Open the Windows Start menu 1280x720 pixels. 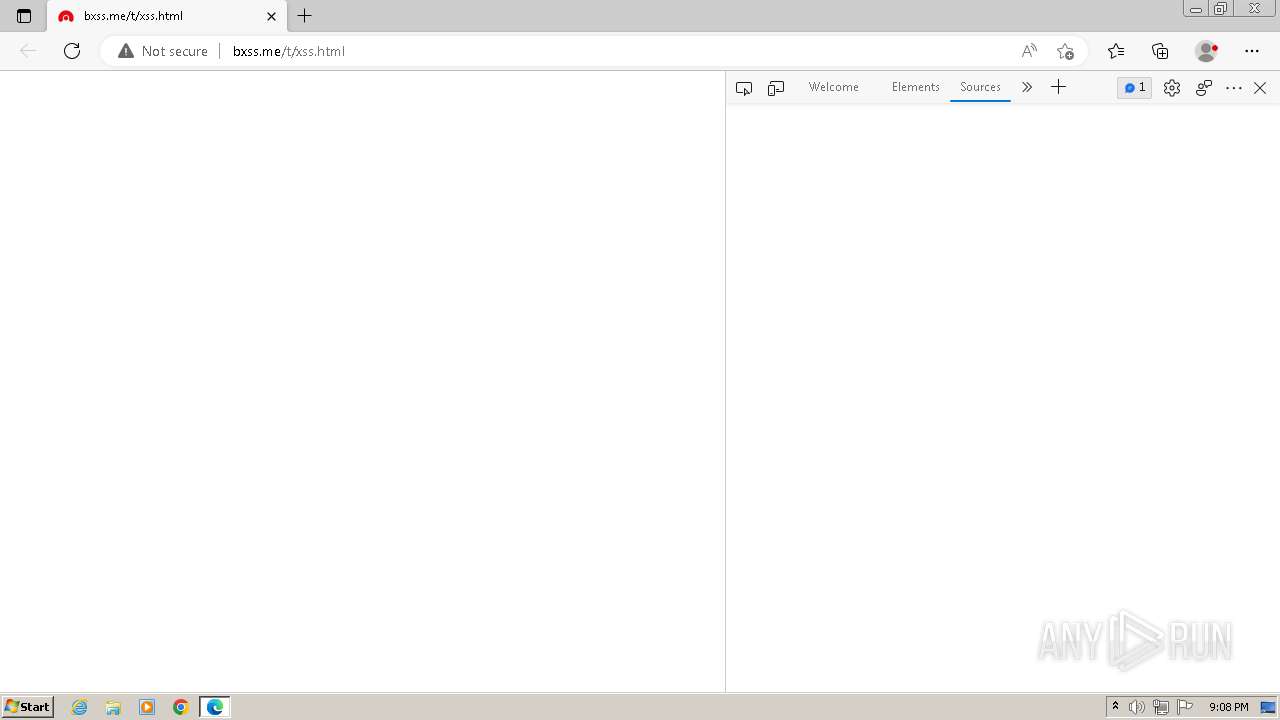click(28, 707)
